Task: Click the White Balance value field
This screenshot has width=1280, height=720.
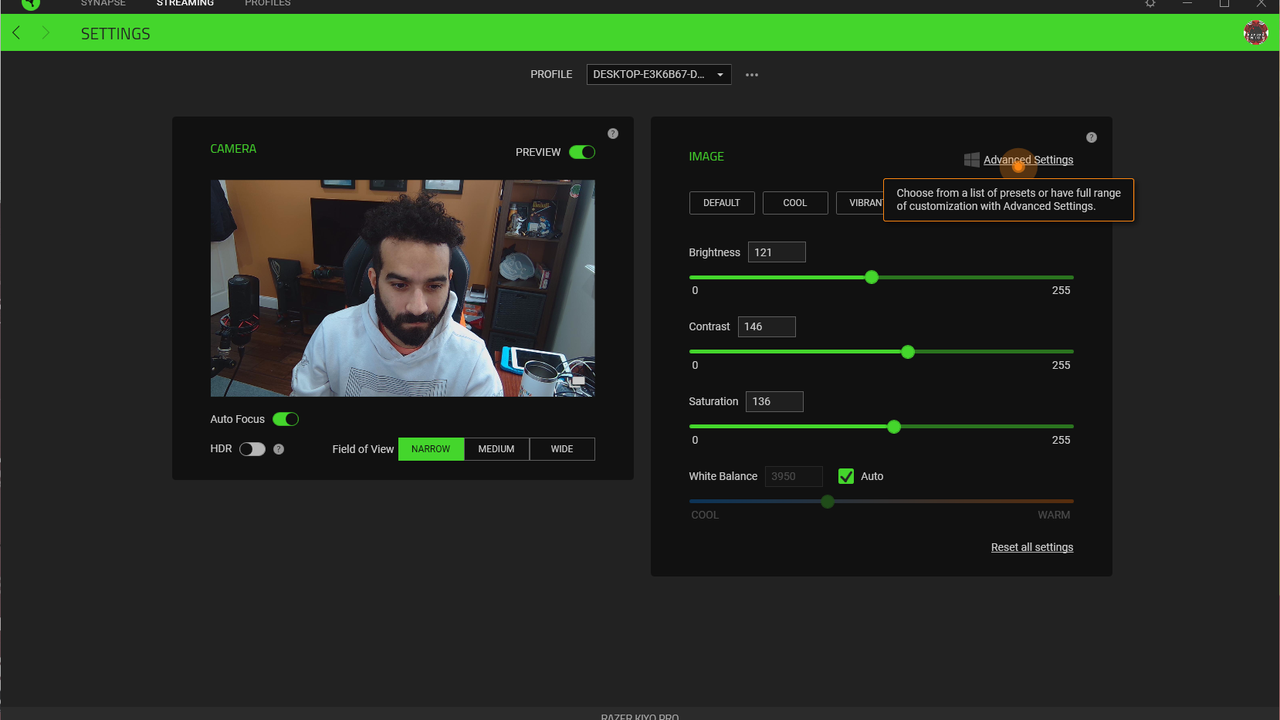Action: [794, 476]
